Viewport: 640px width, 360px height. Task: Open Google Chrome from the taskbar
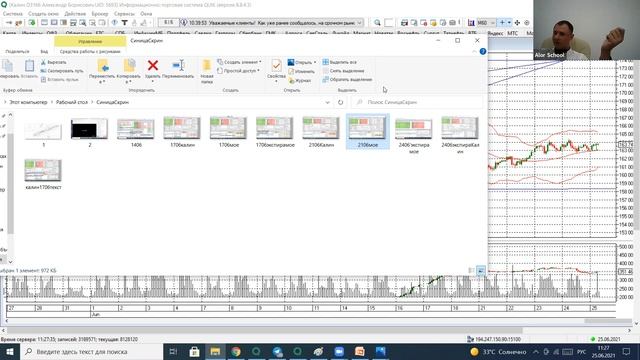236,351
